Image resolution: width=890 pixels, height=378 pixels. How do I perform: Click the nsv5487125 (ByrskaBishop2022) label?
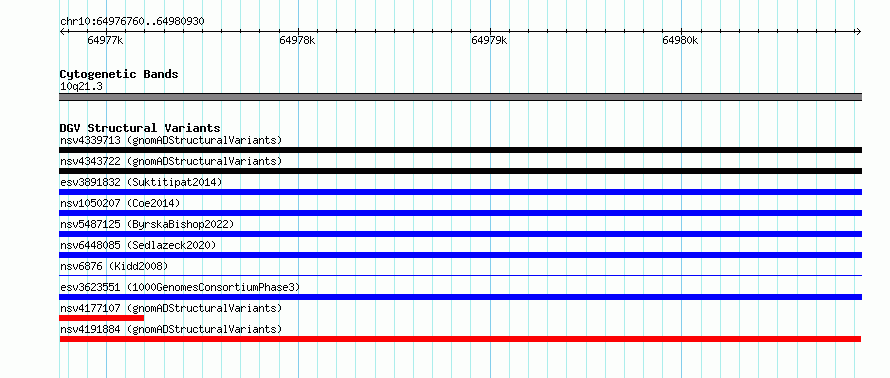coord(147,224)
